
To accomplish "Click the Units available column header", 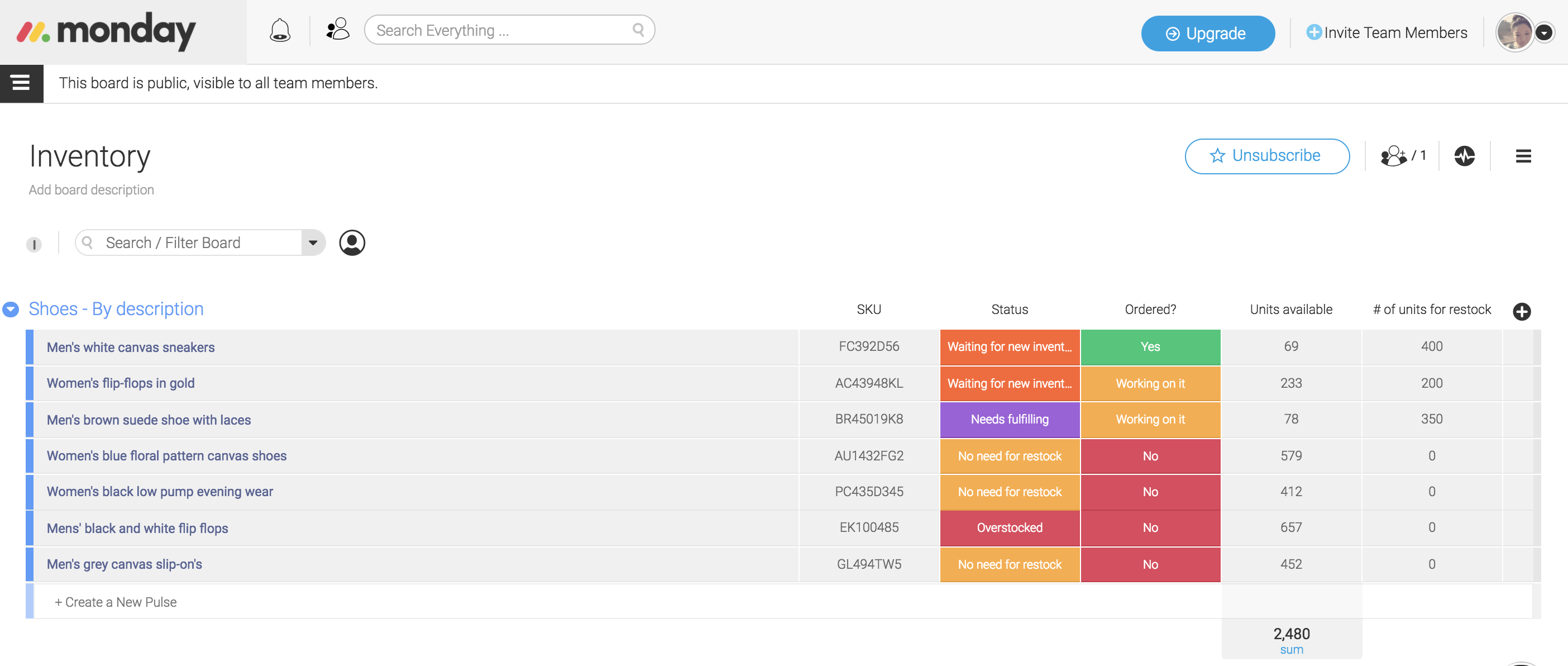I will tap(1290, 310).
